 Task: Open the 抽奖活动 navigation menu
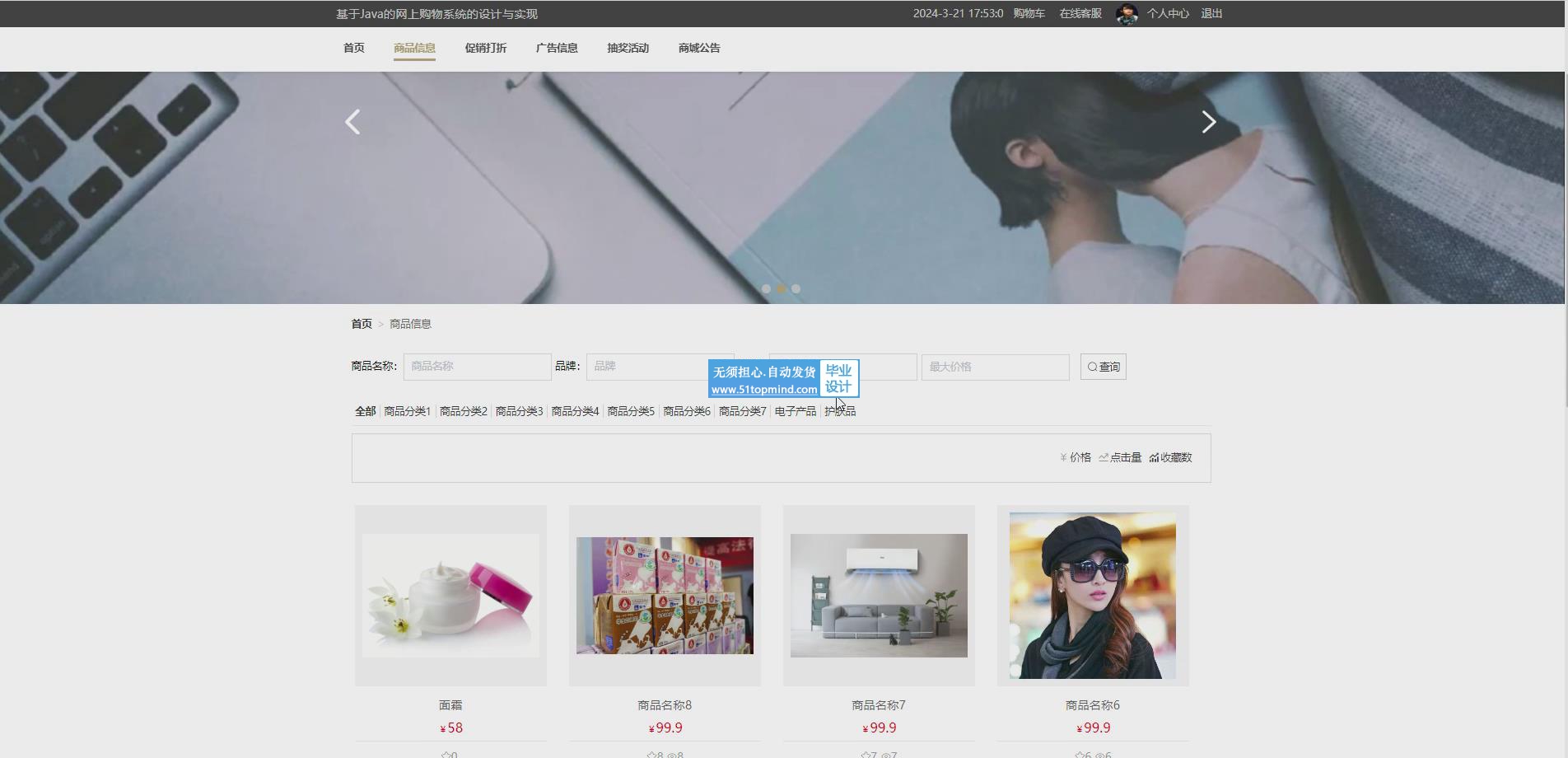(628, 48)
